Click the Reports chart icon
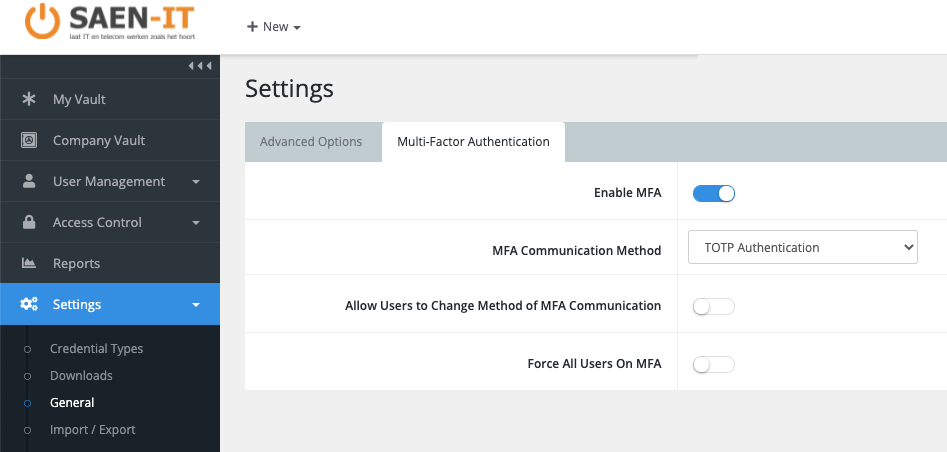The height and width of the screenshot is (452, 947). pos(29,263)
